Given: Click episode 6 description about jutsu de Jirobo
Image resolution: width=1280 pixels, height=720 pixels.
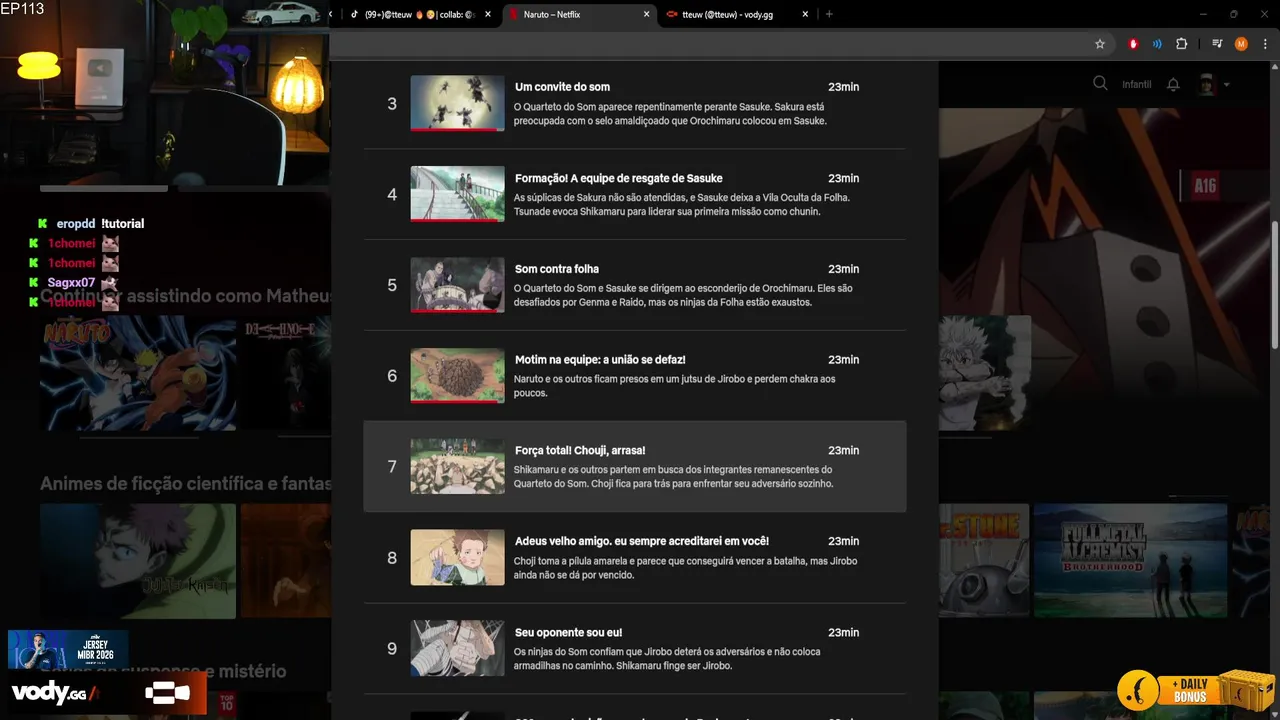Looking at the screenshot, I should coord(675,386).
